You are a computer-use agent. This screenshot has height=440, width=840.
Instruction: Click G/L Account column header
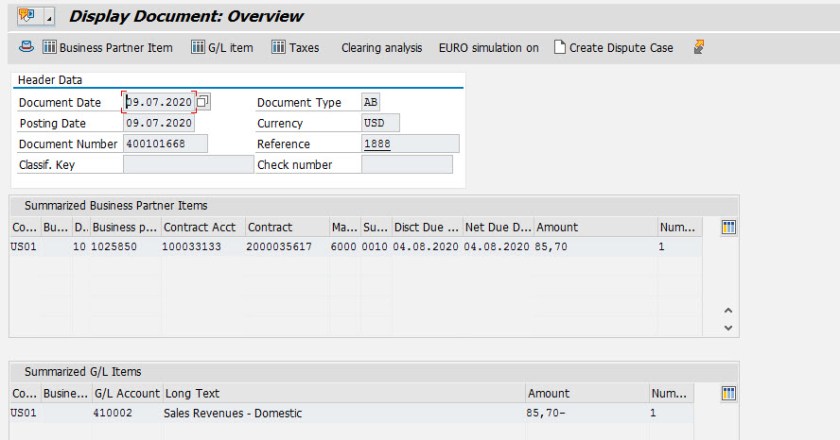pyautogui.click(x=127, y=393)
